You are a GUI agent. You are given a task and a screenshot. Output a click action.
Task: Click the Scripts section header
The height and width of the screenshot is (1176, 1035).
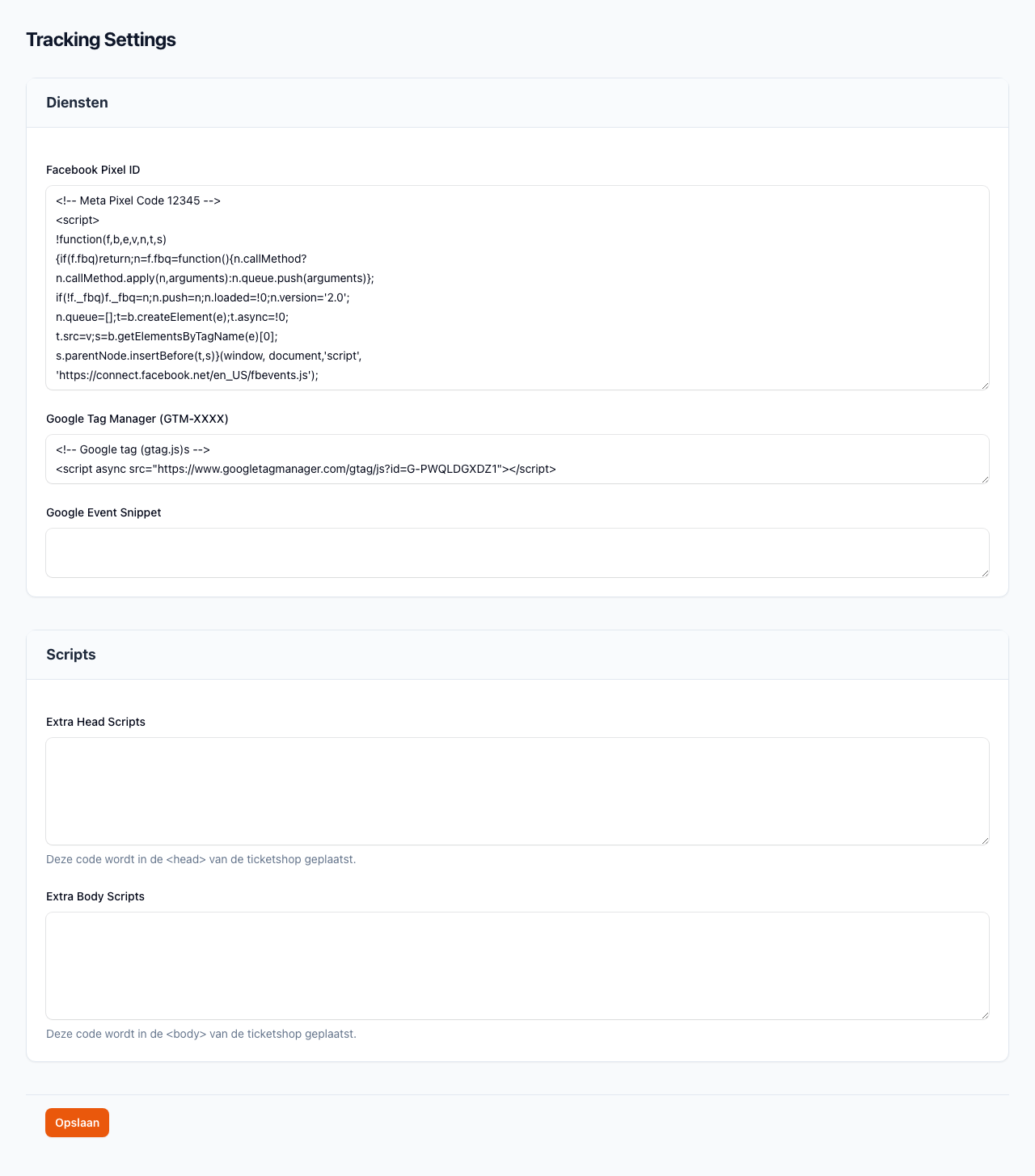(71, 655)
